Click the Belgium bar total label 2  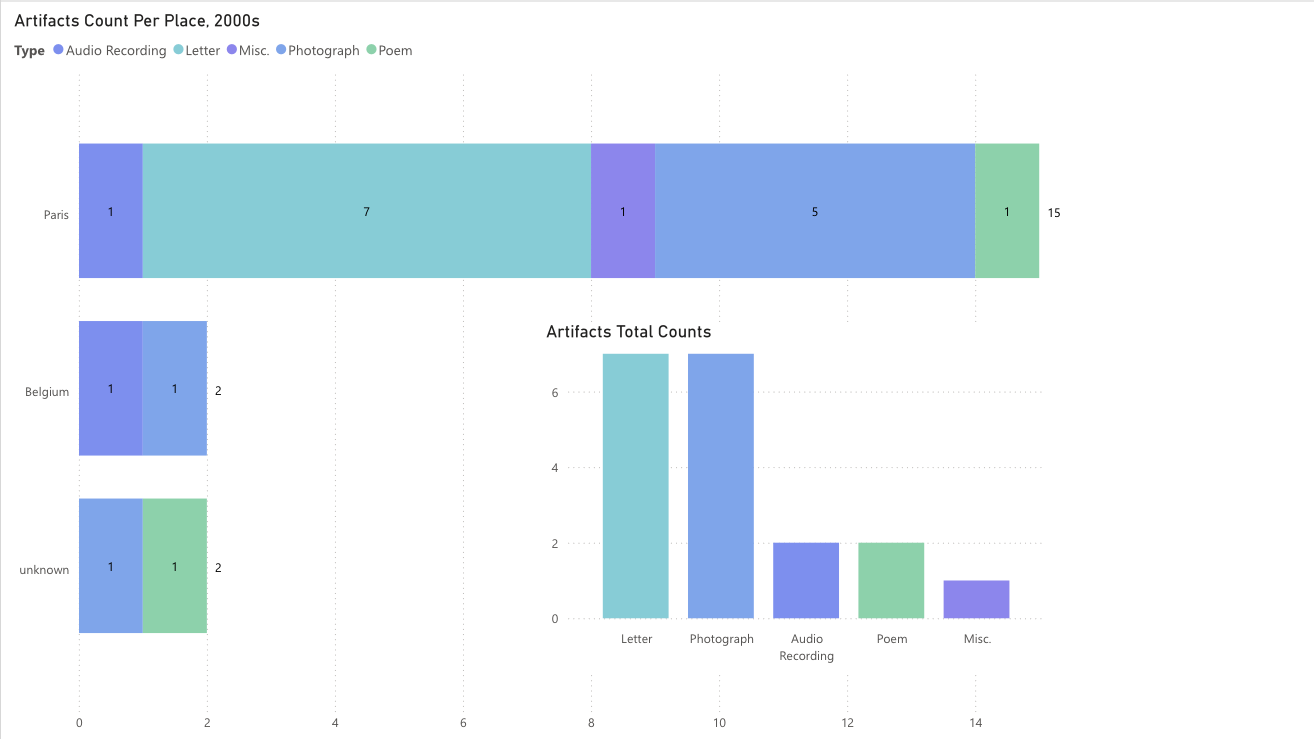coord(218,391)
